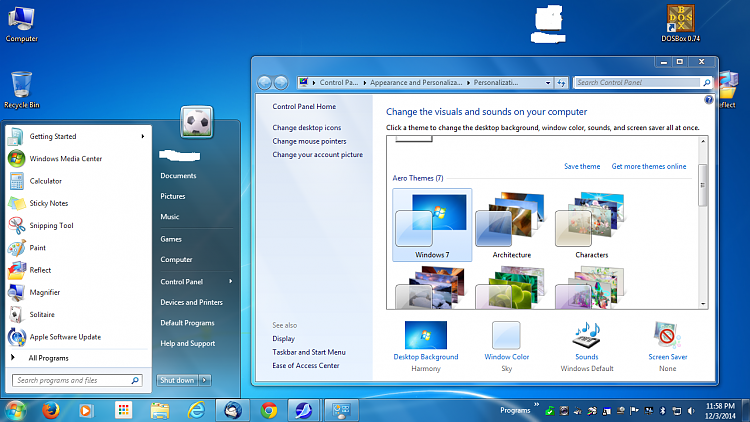Open Pictures from Start menu
This screenshot has width=750, height=422.
click(173, 196)
